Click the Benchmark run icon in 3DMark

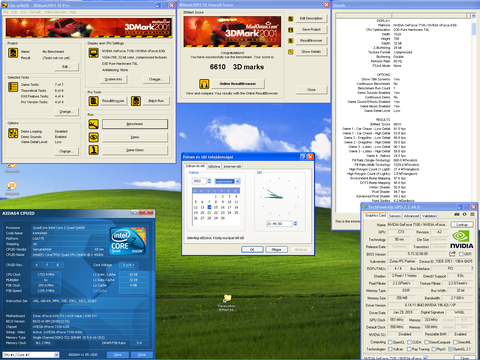[x=94, y=124]
